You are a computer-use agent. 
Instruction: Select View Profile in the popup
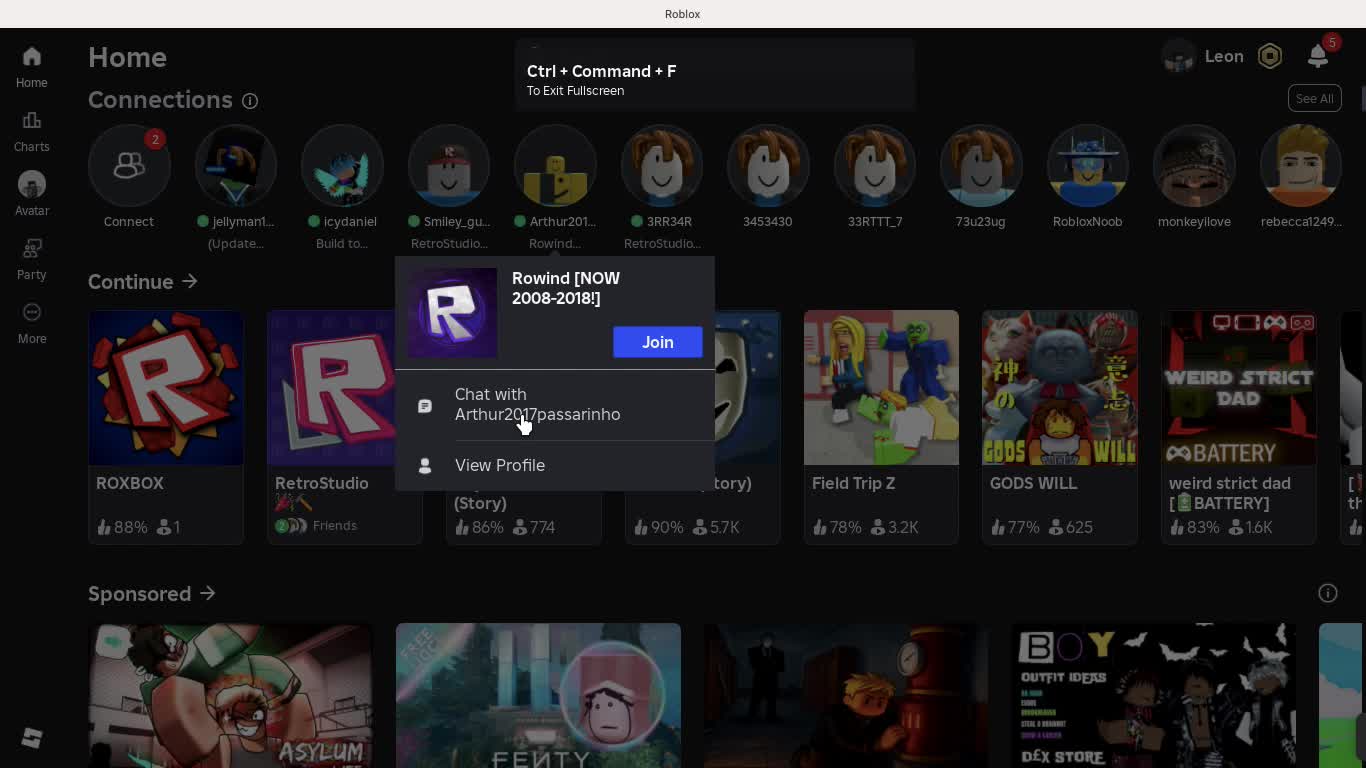[555, 465]
